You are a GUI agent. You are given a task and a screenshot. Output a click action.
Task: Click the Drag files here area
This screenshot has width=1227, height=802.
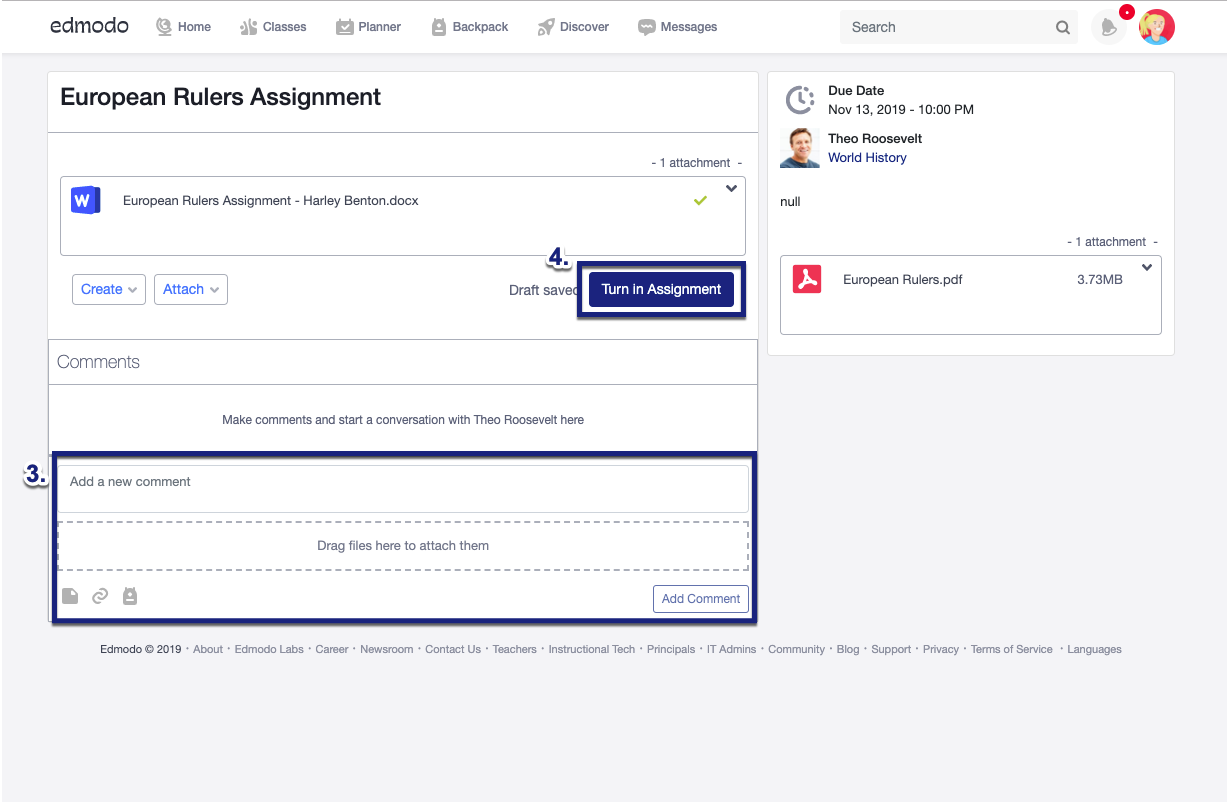pos(403,546)
